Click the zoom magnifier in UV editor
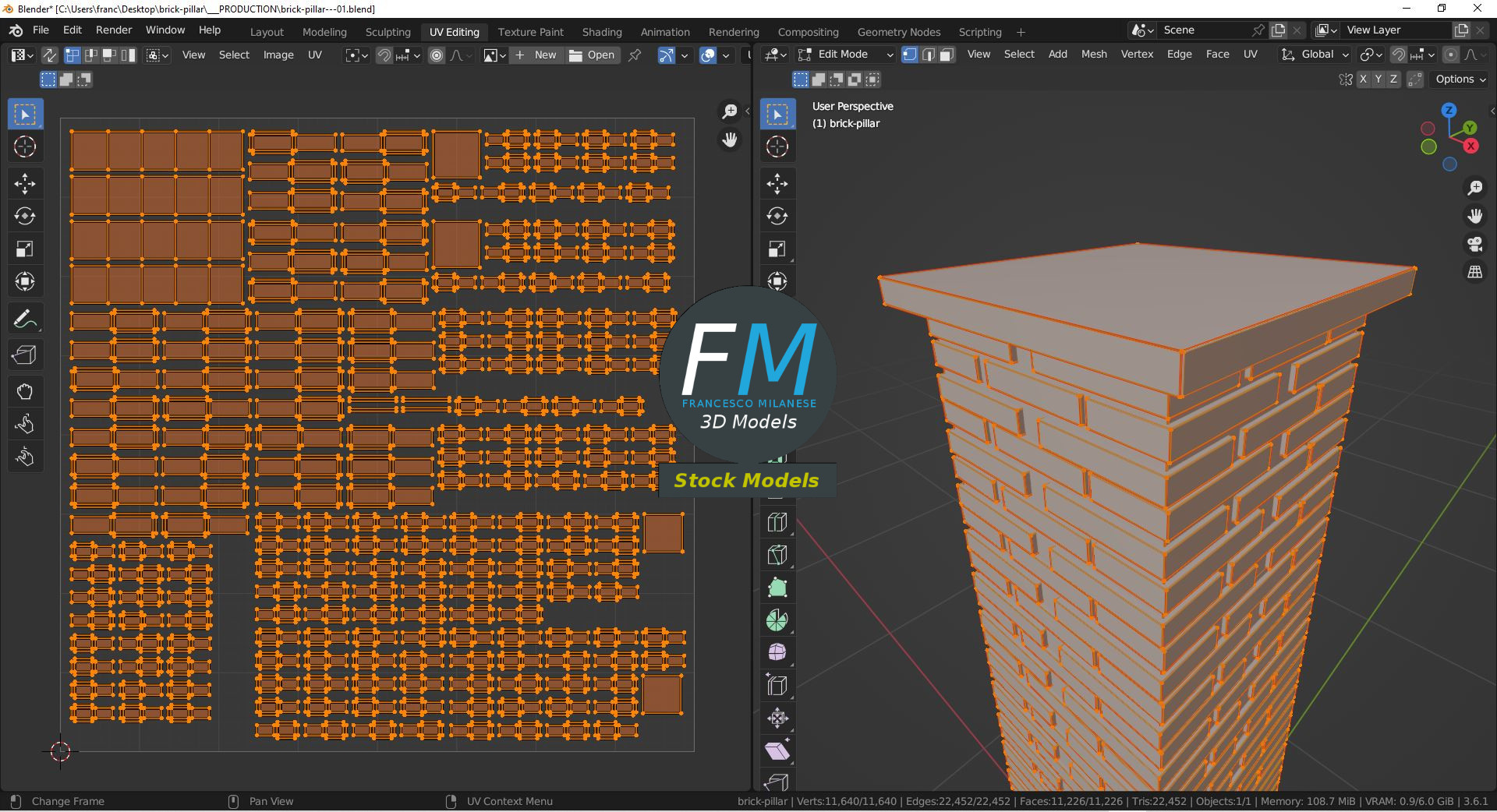Image resolution: width=1497 pixels, height=812 pixels. [730, 111]
